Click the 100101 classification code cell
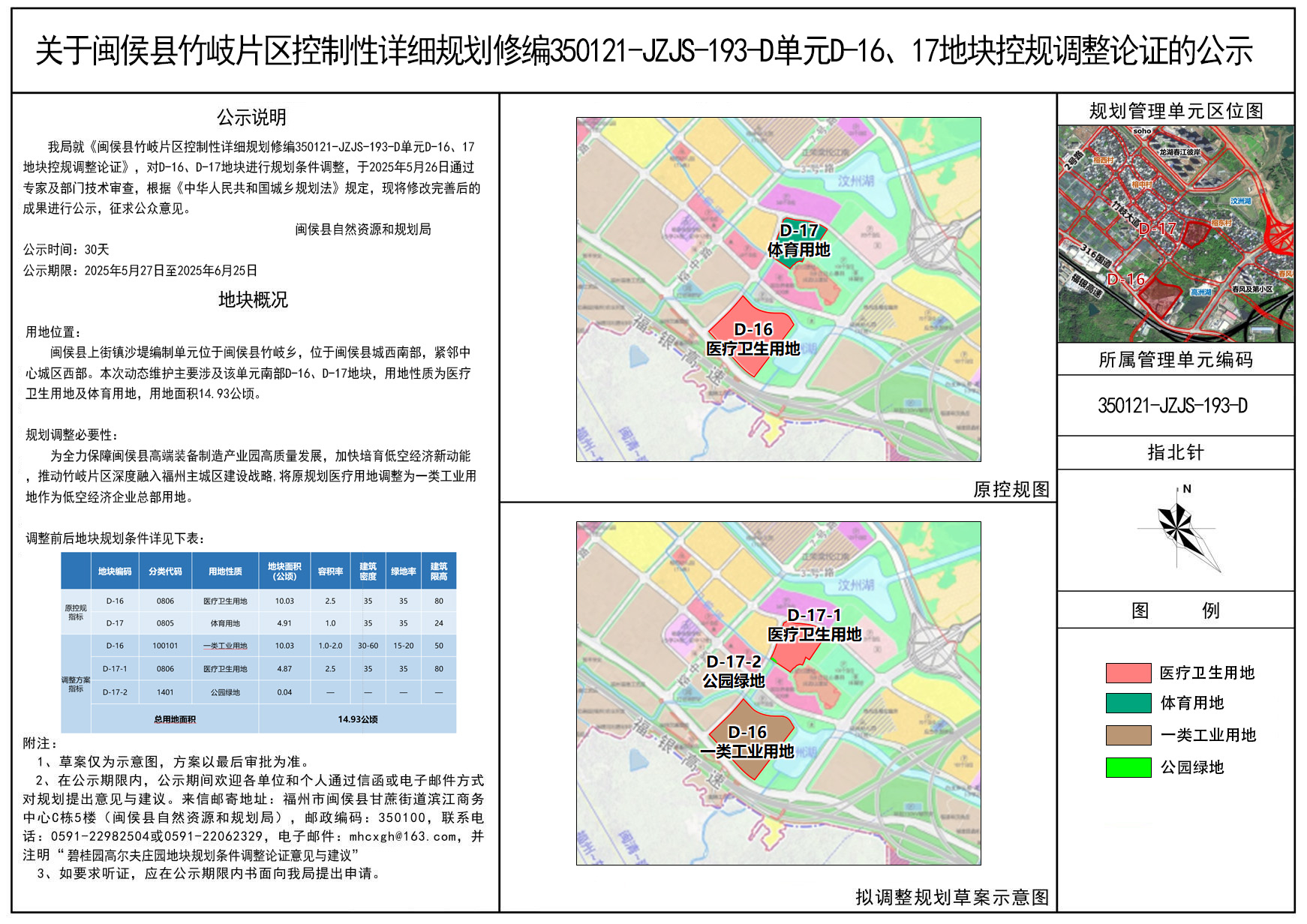The height and width of the screenshot is (924, 1307). pyautogui.click(x=165, y=646)
